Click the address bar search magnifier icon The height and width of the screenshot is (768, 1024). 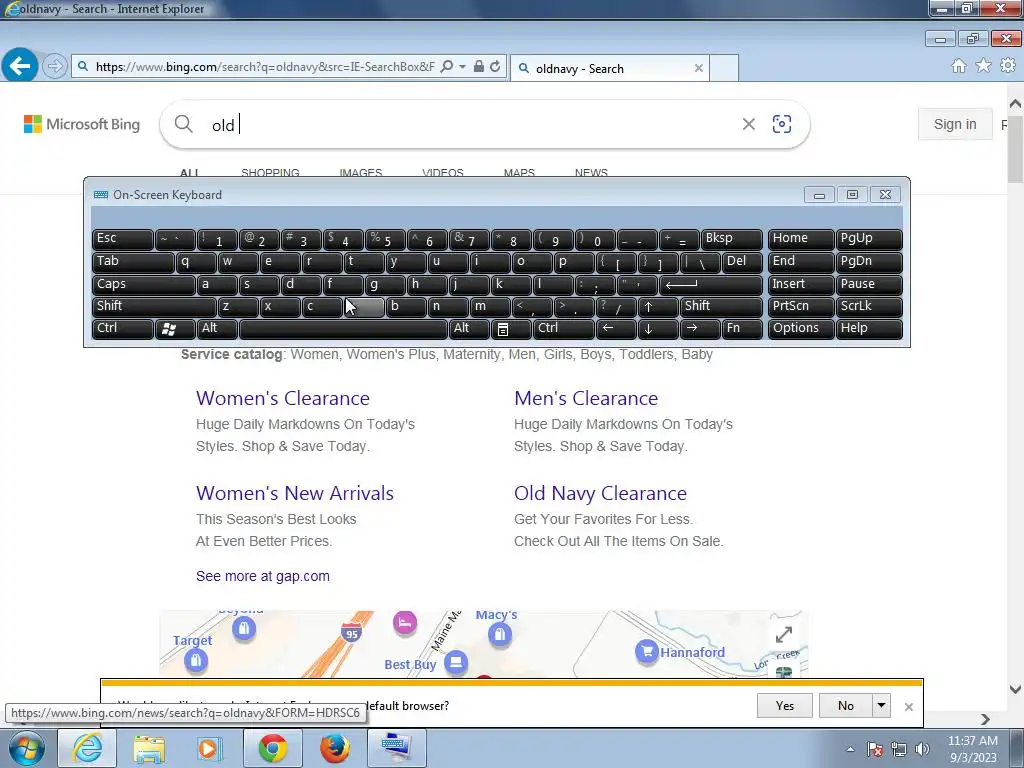pos(447,66)
